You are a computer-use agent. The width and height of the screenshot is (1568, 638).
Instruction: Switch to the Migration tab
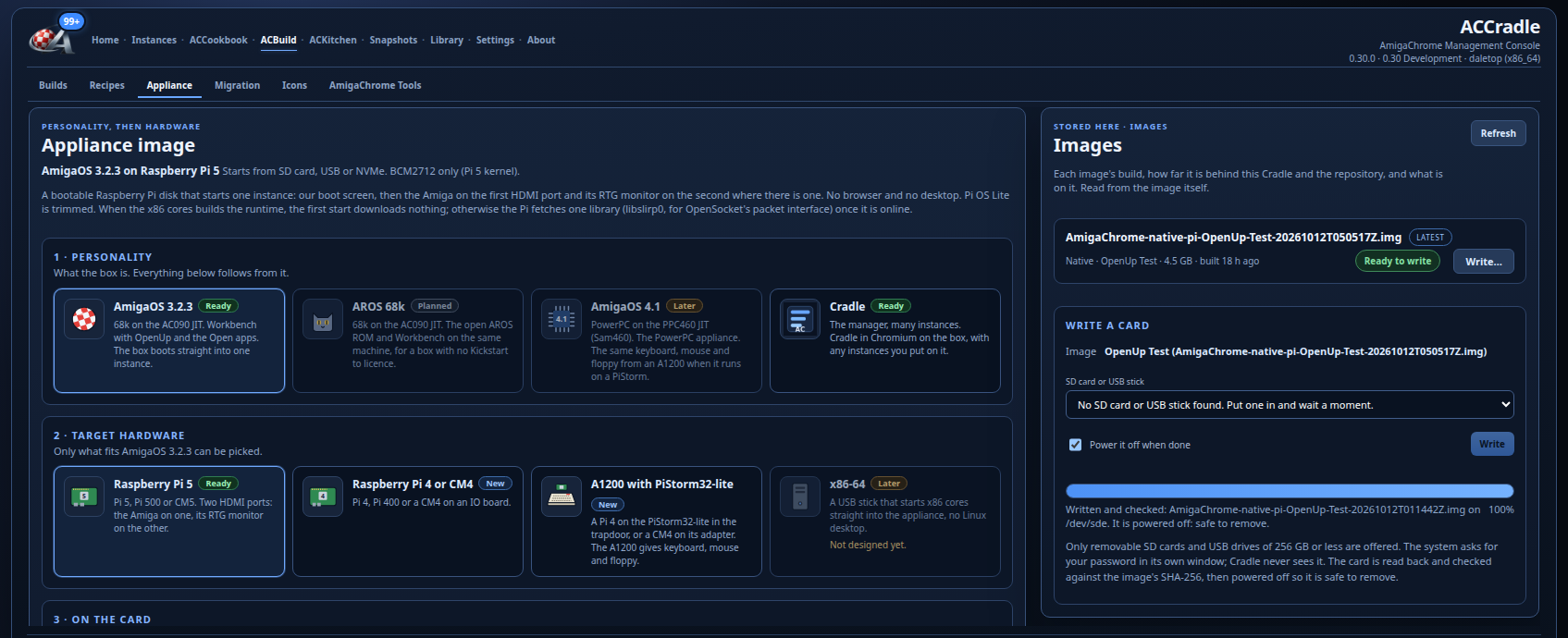click(237, 85)
